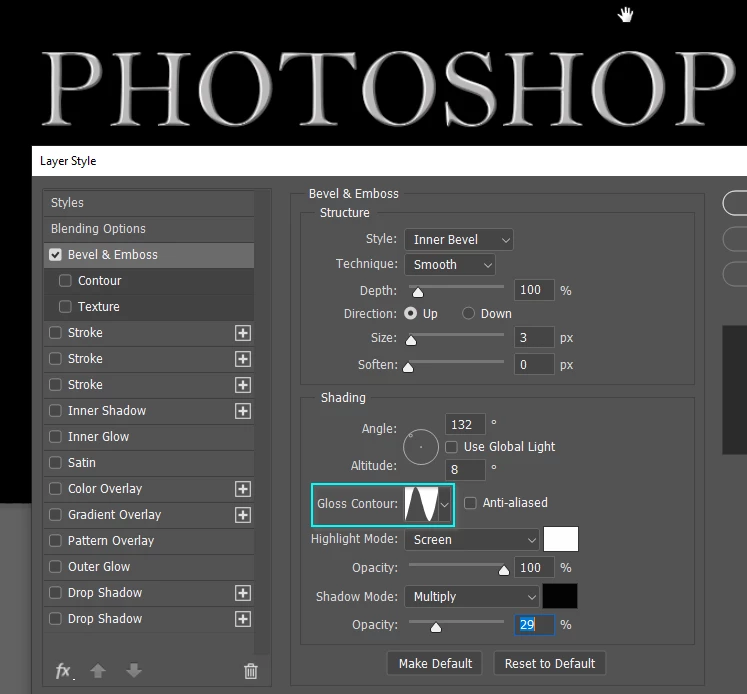
Task: Enable the Texture checkbox
Action: [65, 306]
